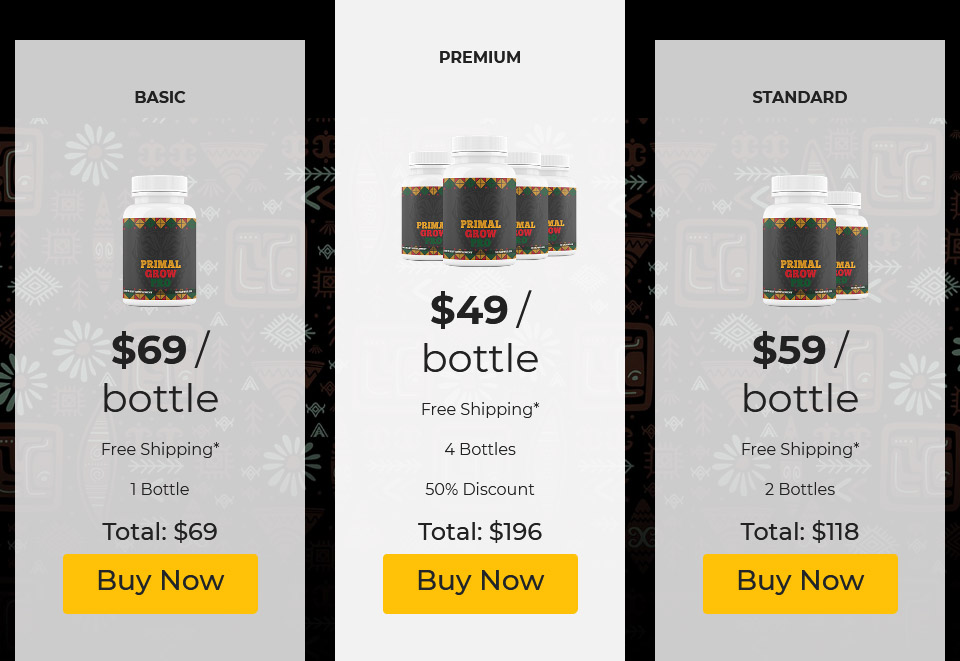The width and height of the screenshot is (960, 661).
Task: Click the $69 / bottle price
Action: click(x=160, y=373)
